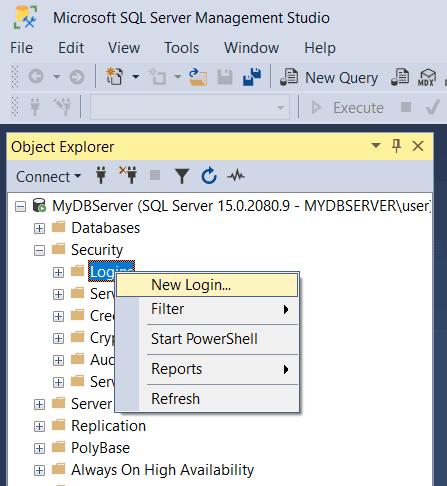Image resolution: width=447 pixels, height=486 pixels.
Task: Collapse the Security folder
Action: (39, 251)
